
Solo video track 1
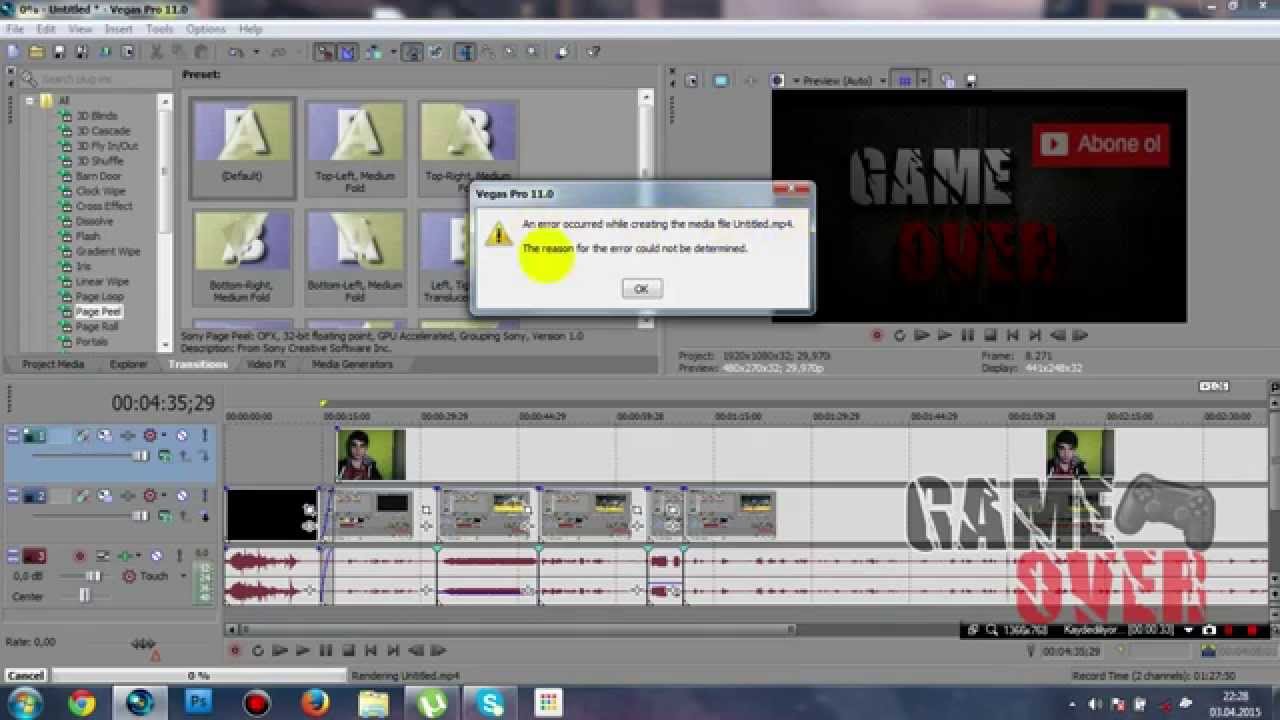click(204, 435)
